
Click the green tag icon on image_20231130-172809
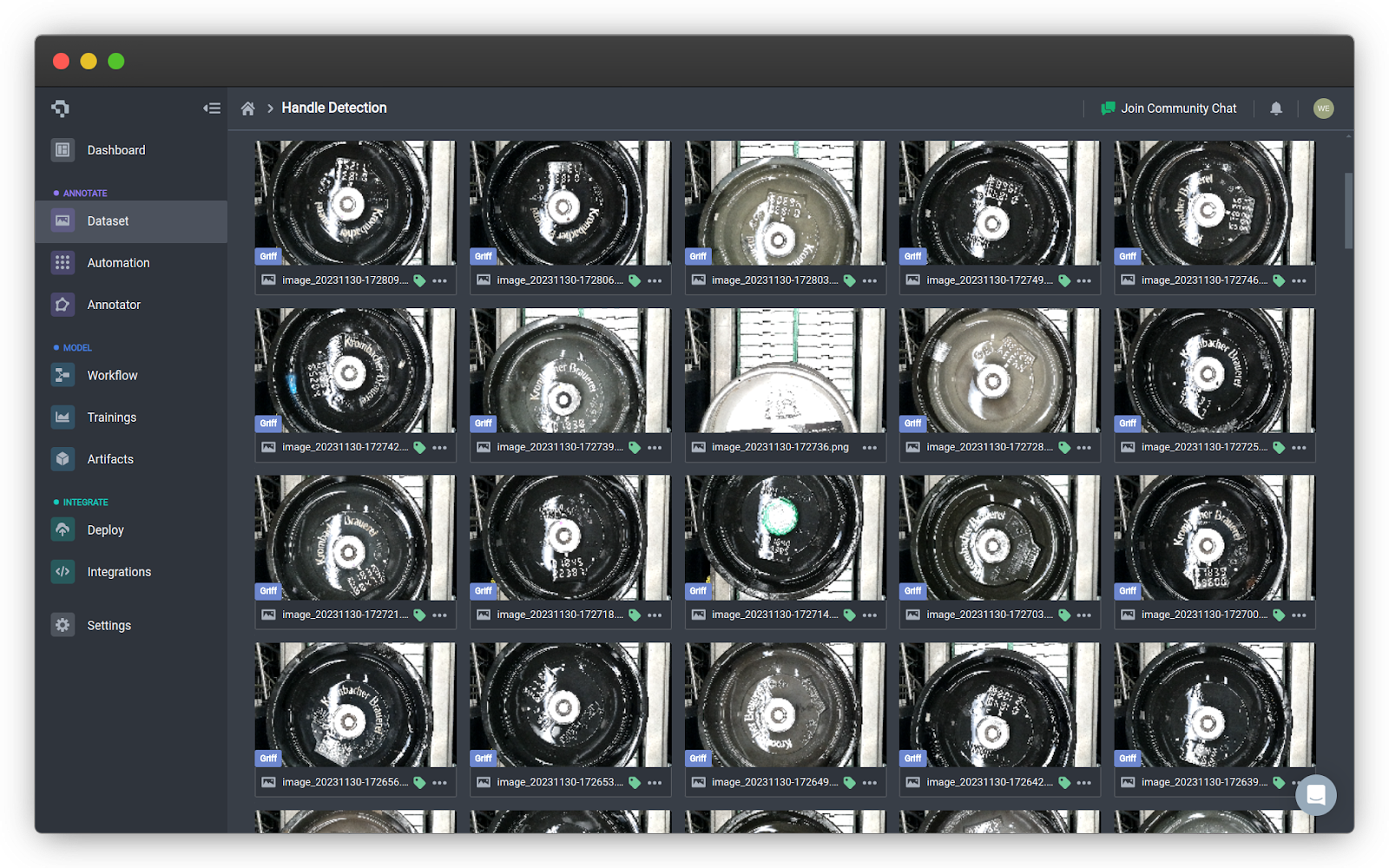419,280
